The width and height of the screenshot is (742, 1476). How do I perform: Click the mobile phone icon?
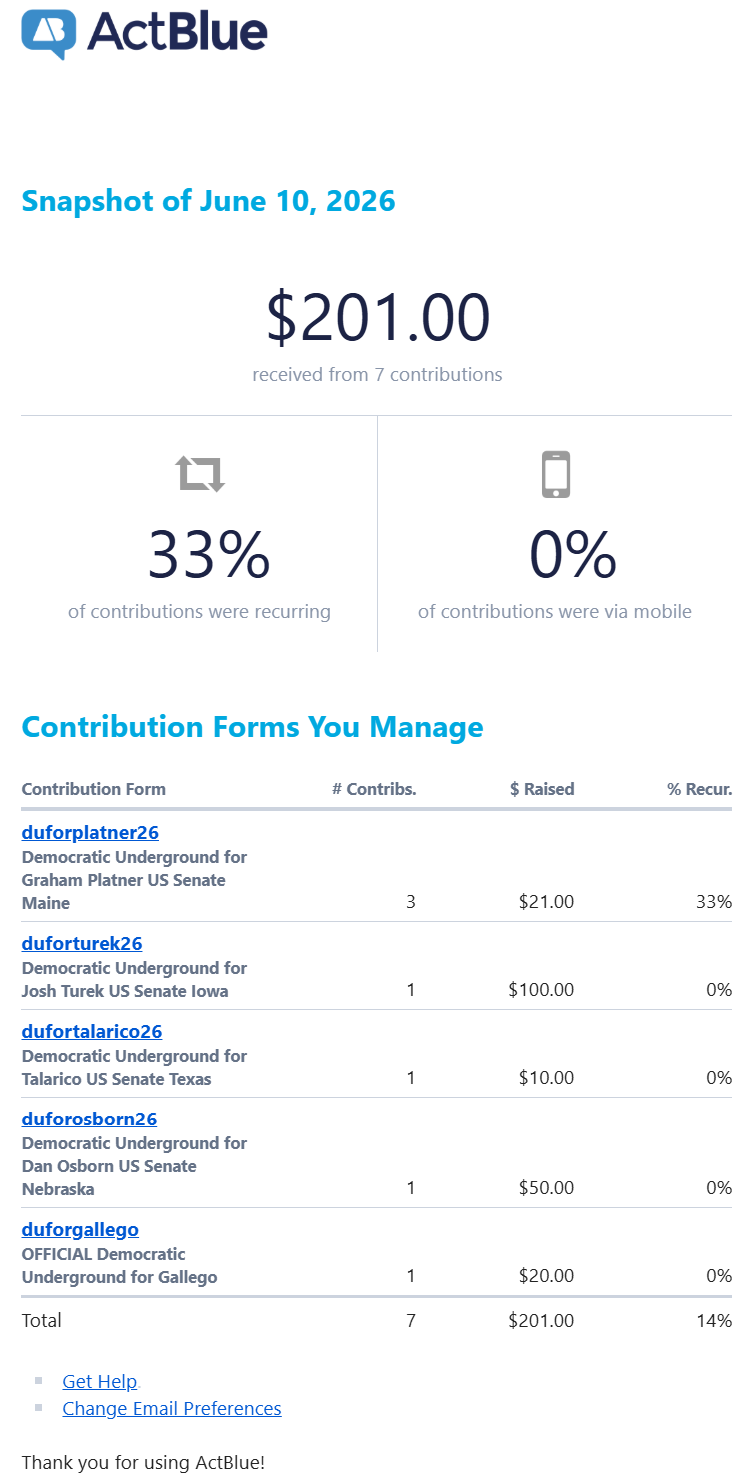click(556, 474)
